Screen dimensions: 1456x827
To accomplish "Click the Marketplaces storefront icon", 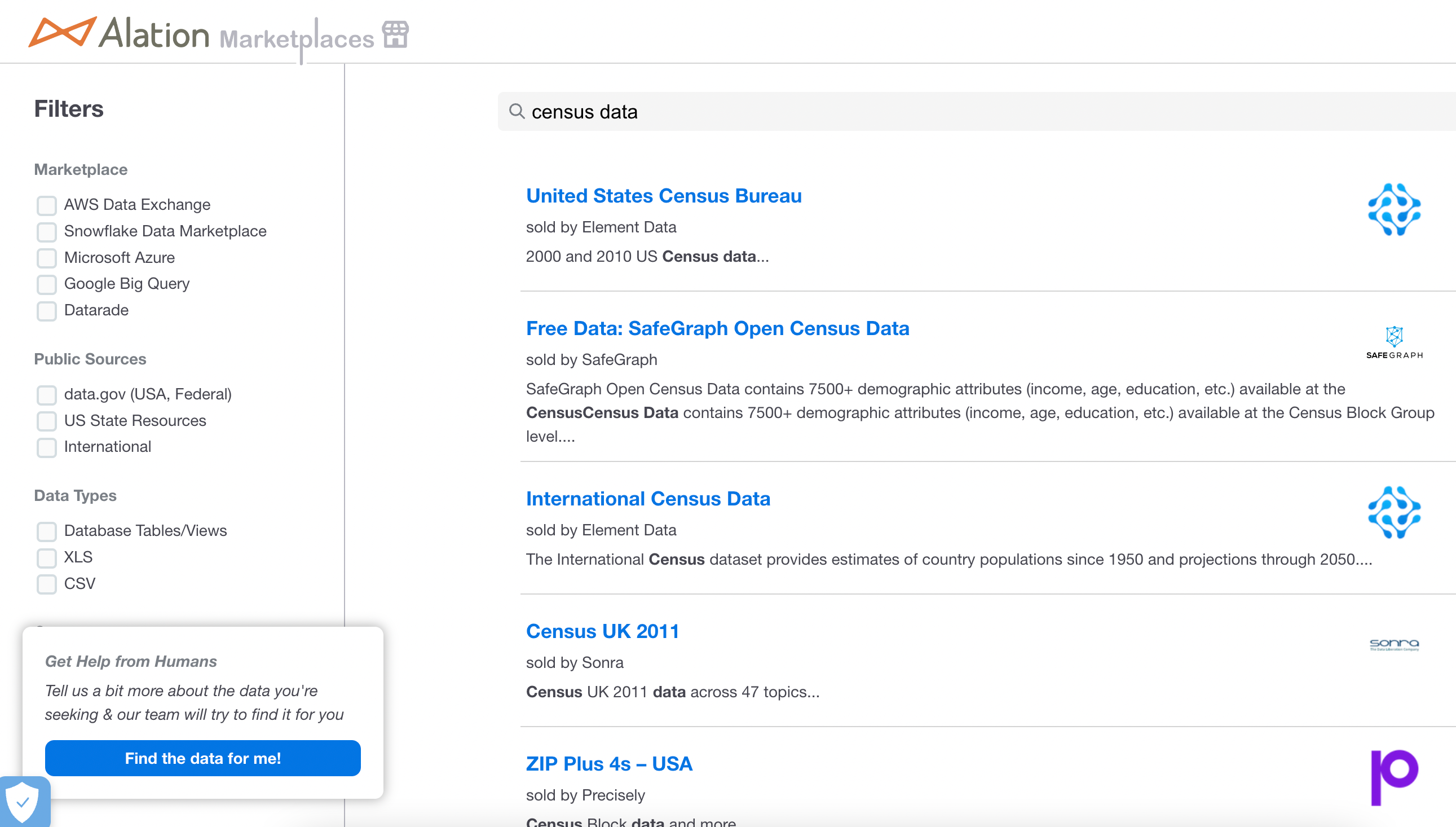I will pos(396,34).
